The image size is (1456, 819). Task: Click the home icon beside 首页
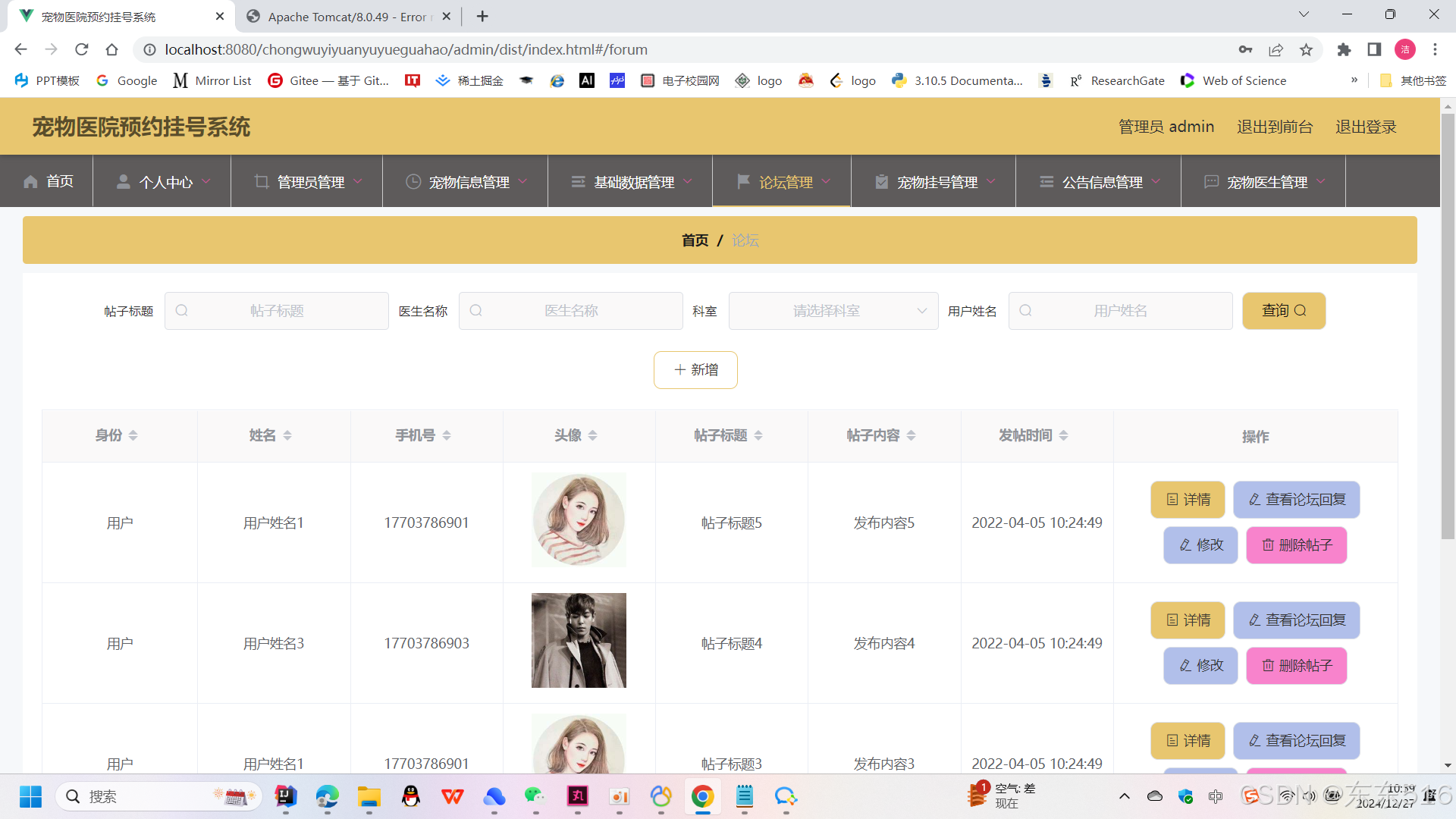point(30,182)
